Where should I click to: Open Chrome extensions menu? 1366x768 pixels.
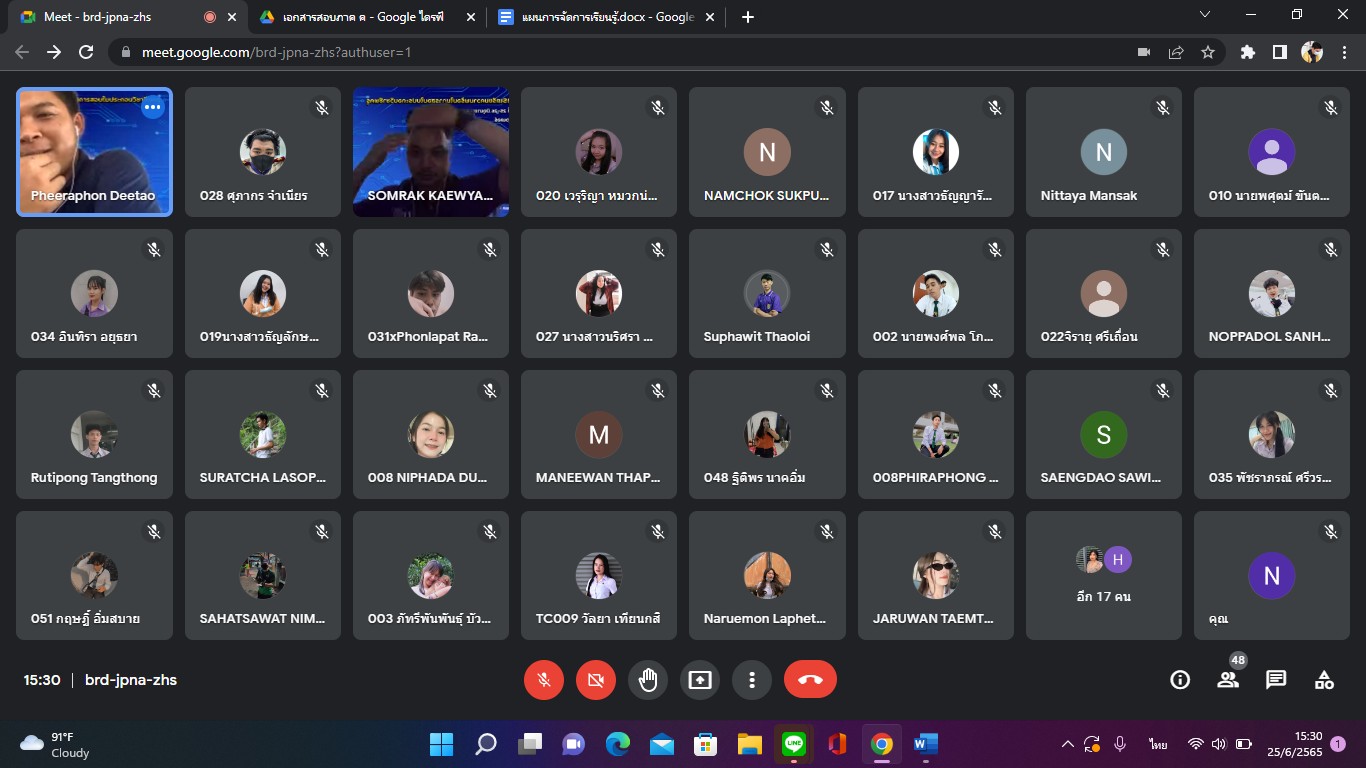pos(1247,52)
